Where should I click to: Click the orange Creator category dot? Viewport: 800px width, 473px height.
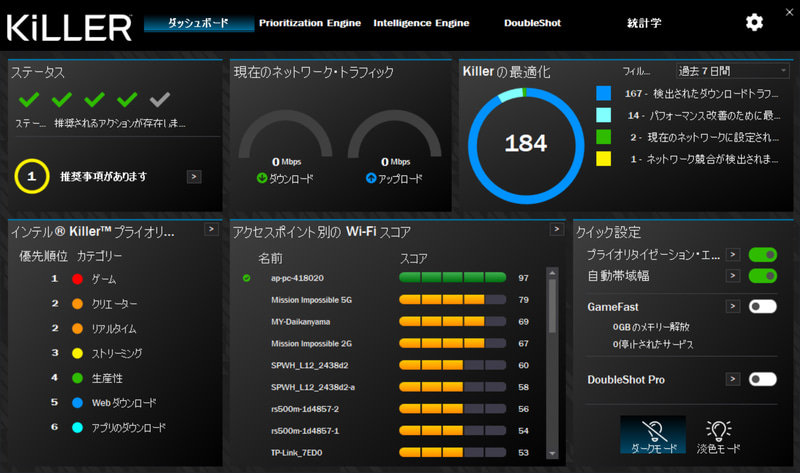click(x=78, y=304)
